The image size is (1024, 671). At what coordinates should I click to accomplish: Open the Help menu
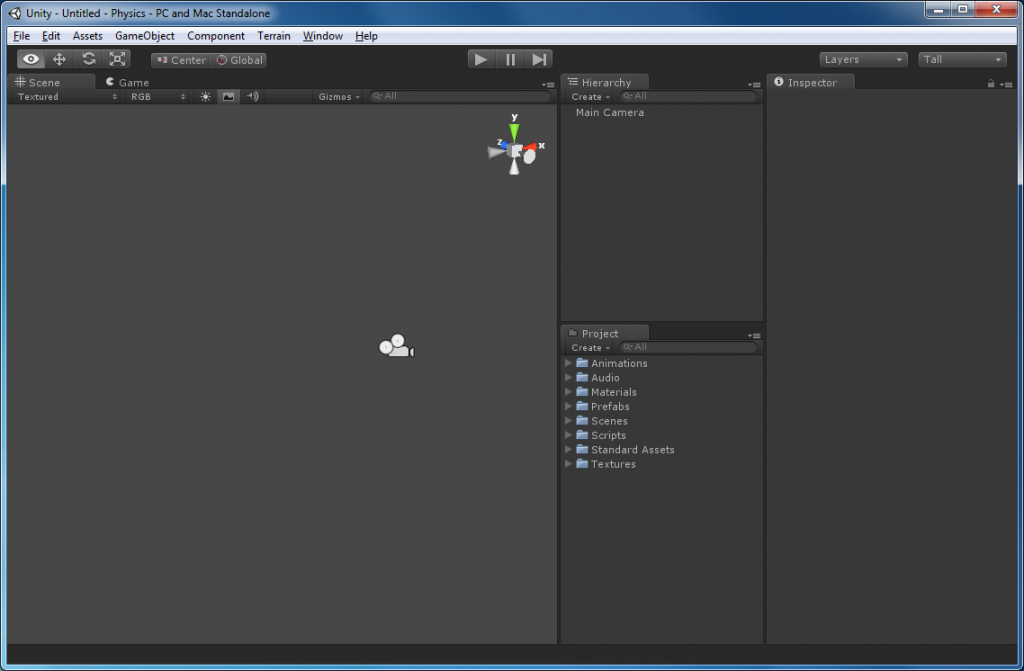[x=366, y=36]
